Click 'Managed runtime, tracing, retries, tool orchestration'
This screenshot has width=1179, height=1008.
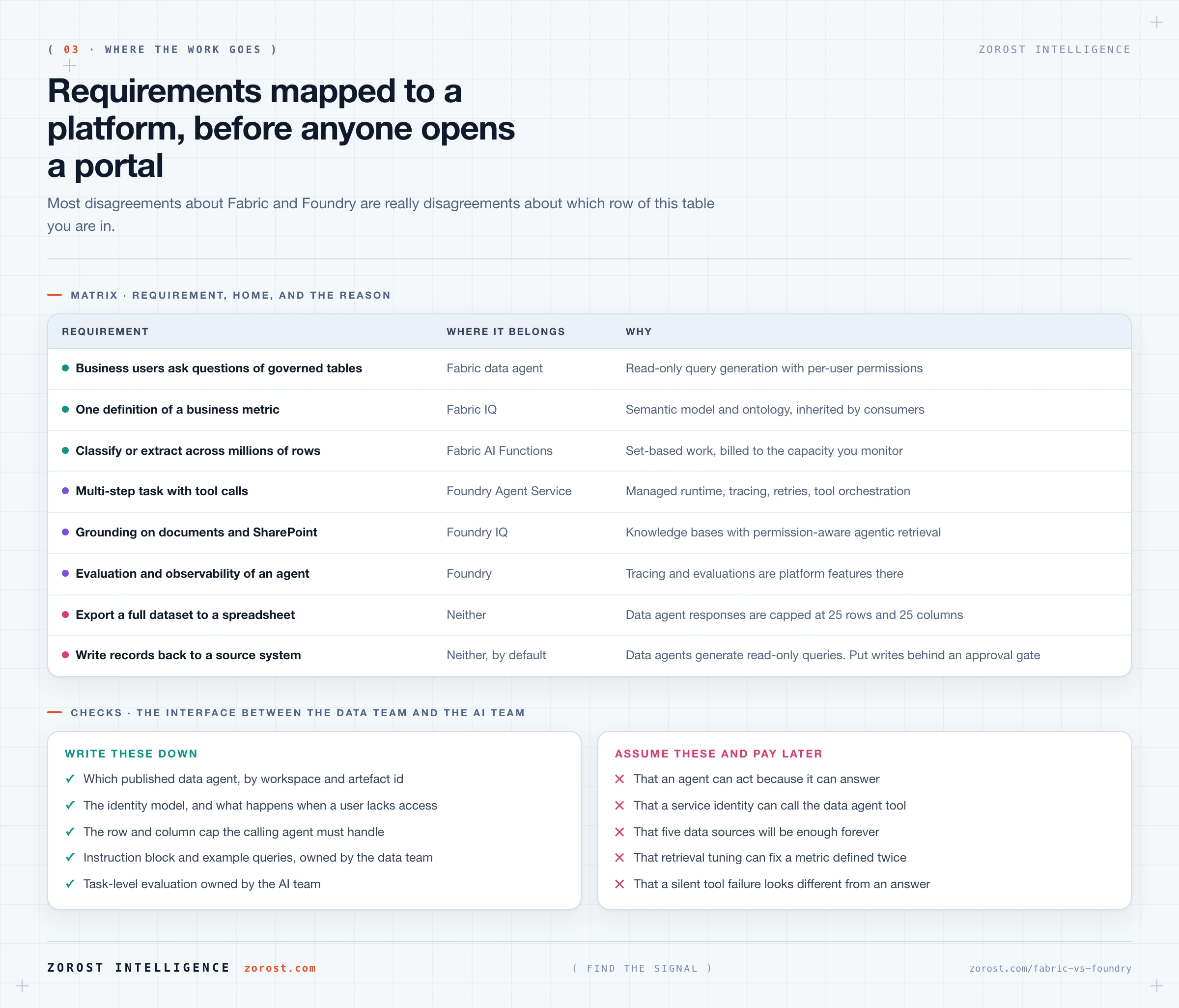point(768,491)
